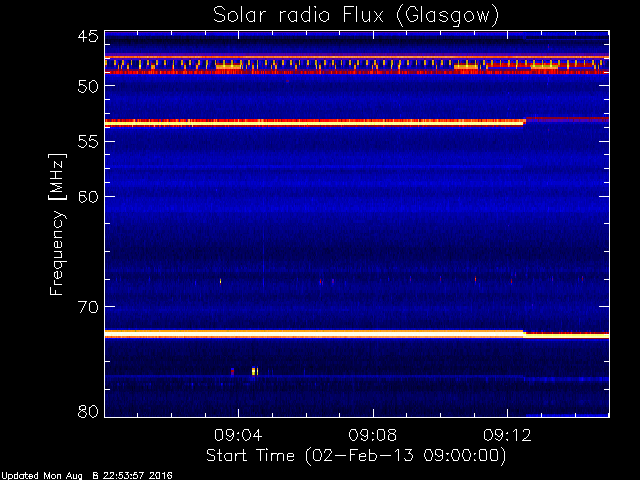Click the 55 frequency axis label
This screenshot has height=480, width=640.
click(x=88, y=142)
